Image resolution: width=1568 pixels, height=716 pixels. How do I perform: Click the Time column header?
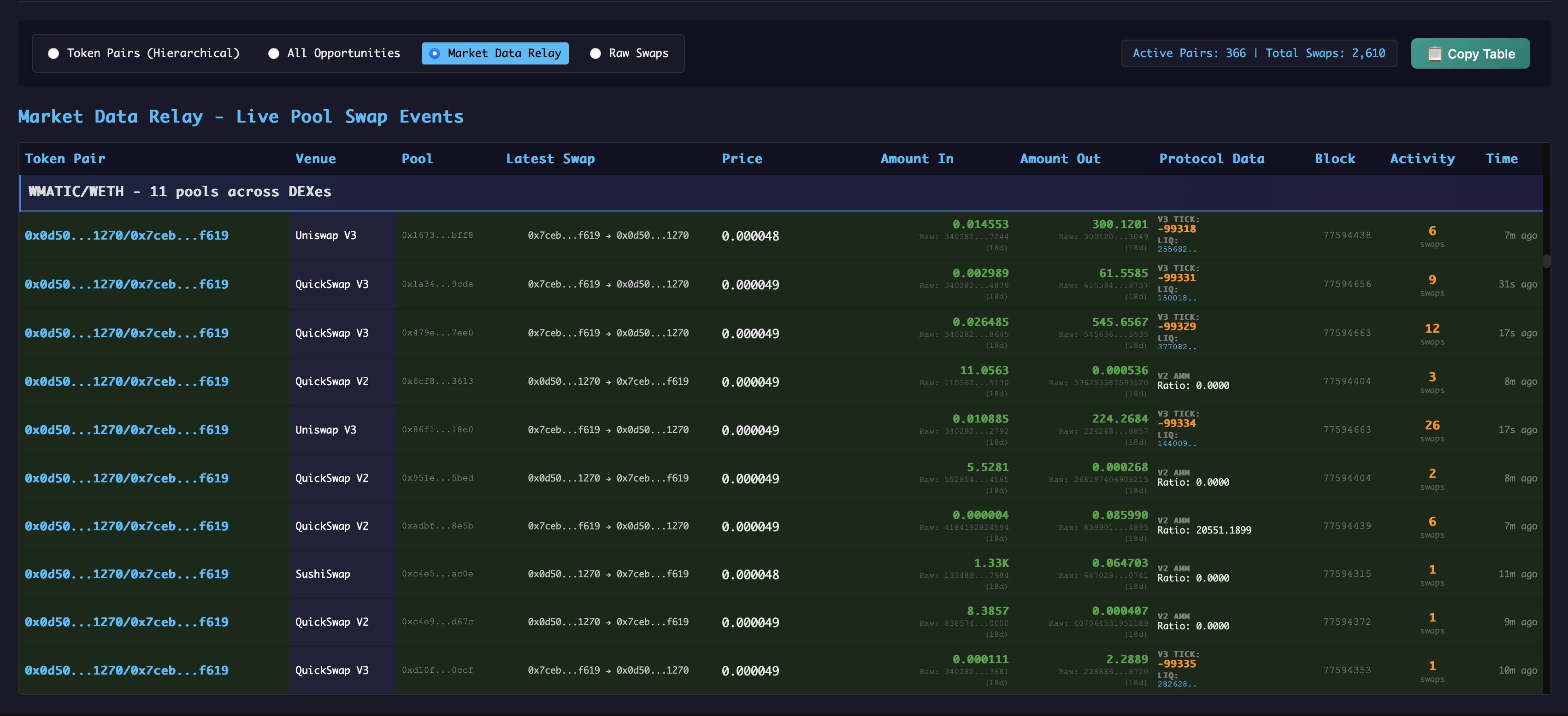[1501, 159]
